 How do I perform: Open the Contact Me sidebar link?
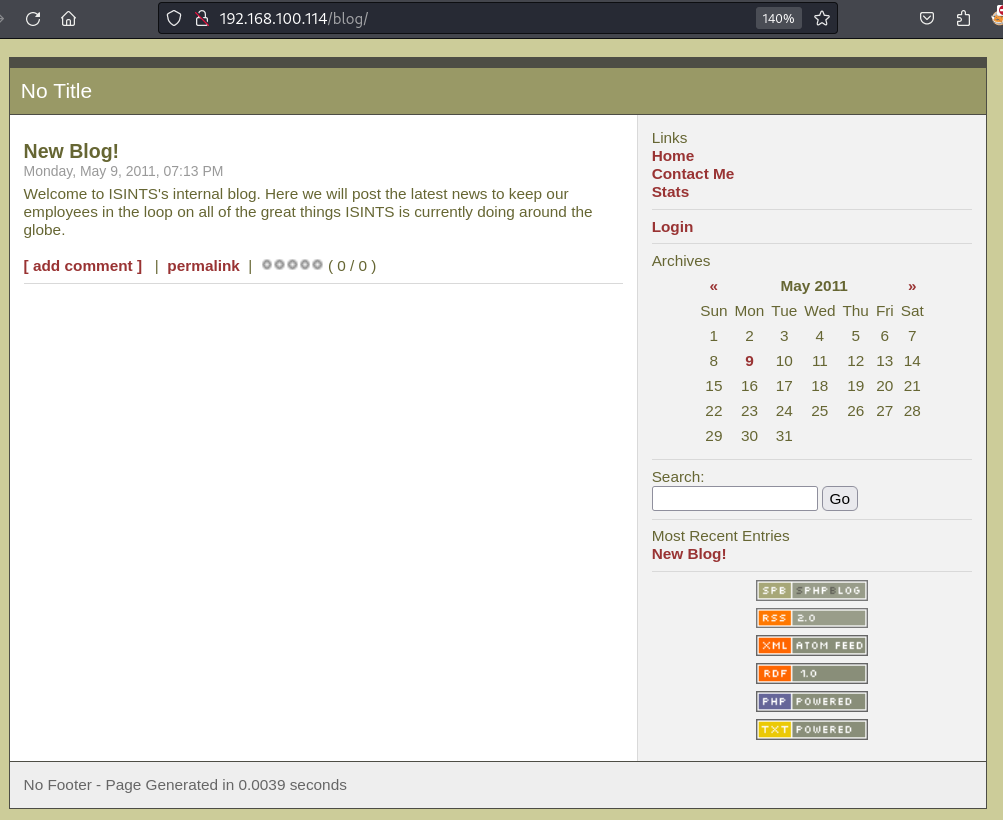[692, 174]
